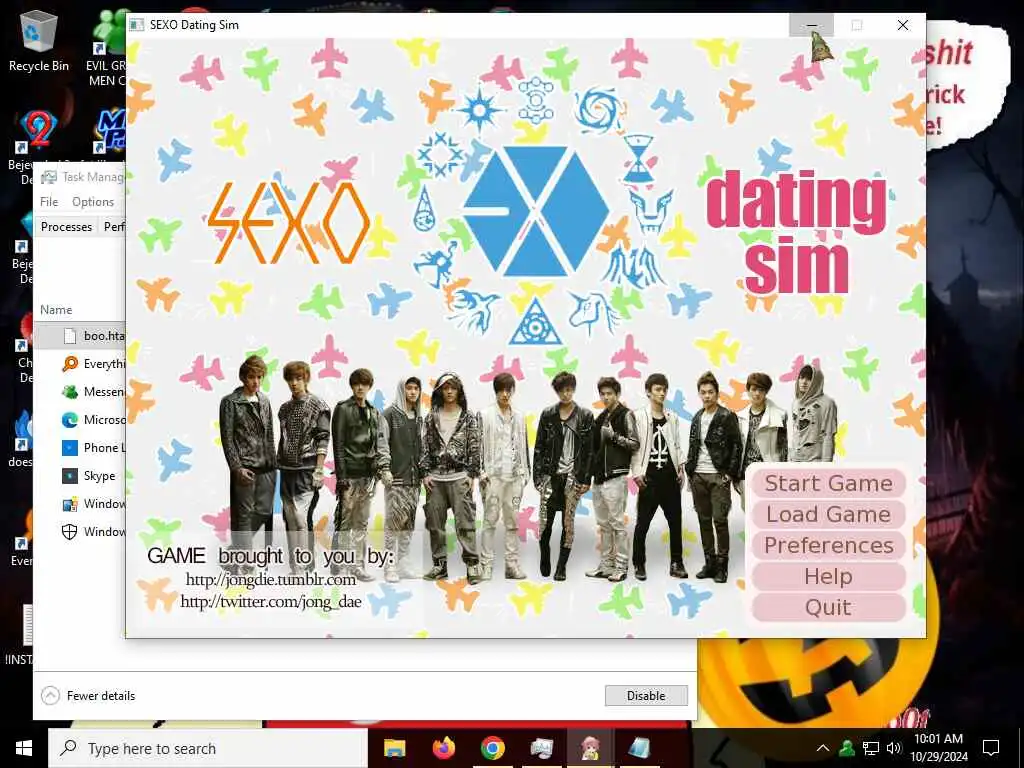Screen dimensions: 1024x768
Task: Open the EVIL GREEN MEN desktop shortcut
Action: pos(106,47)
